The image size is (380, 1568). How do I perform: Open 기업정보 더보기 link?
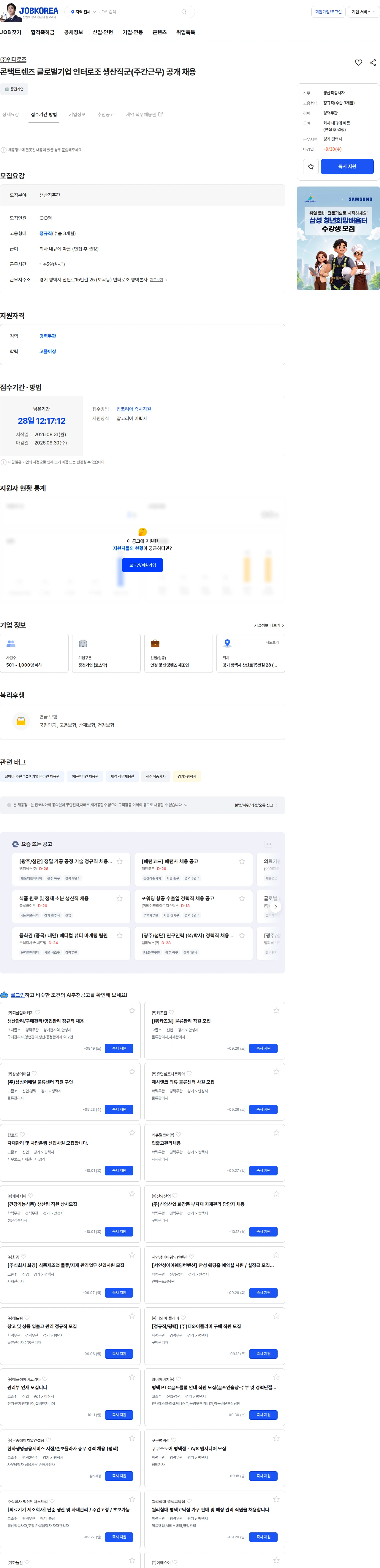269,625
